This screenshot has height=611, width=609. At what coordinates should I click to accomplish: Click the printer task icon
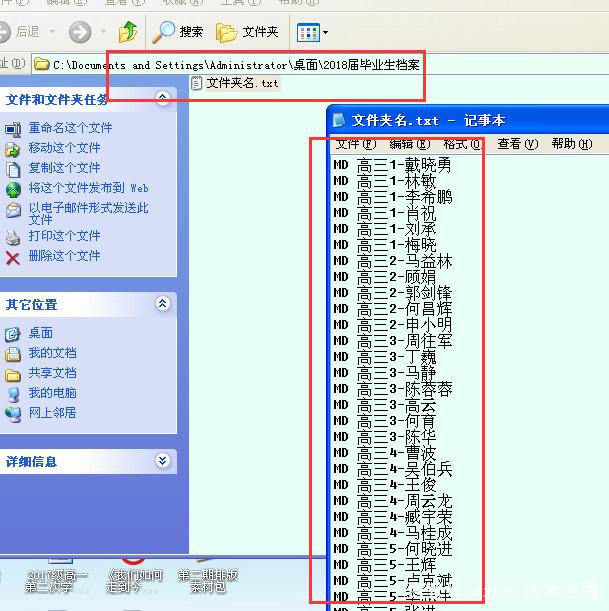(x=13, y=238)
